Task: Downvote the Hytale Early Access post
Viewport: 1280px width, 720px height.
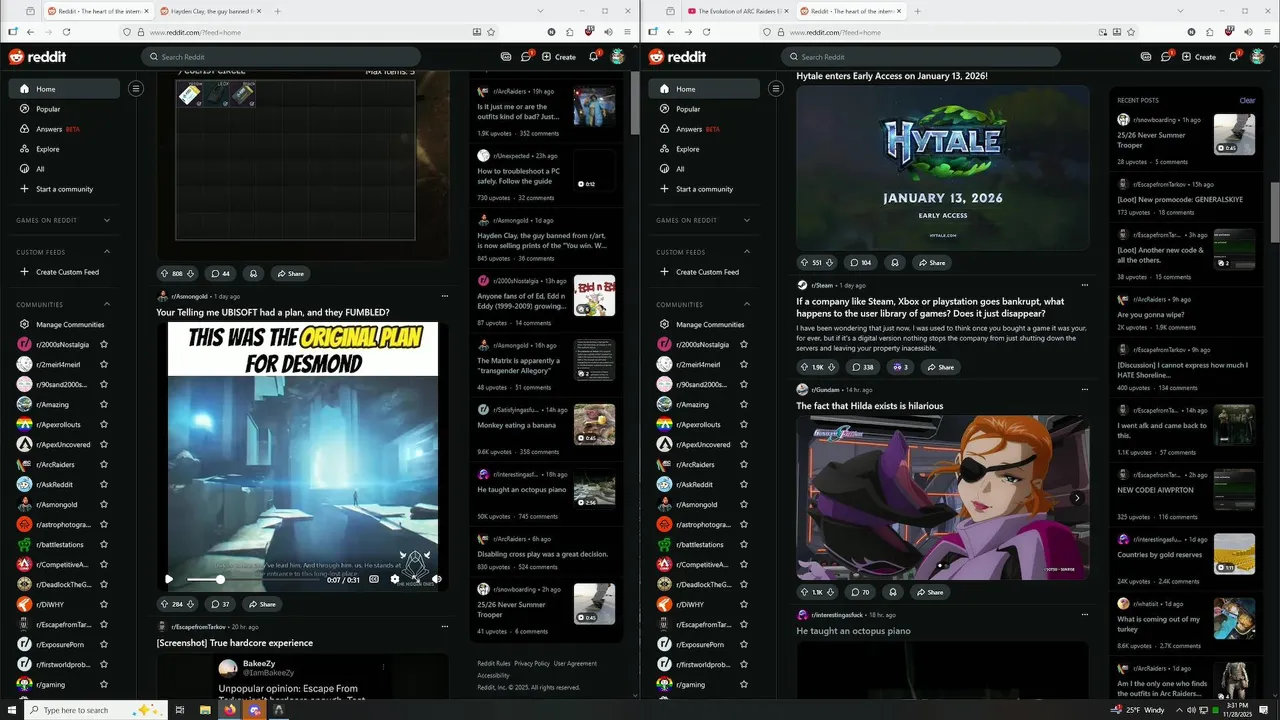Action: [830, 263]
